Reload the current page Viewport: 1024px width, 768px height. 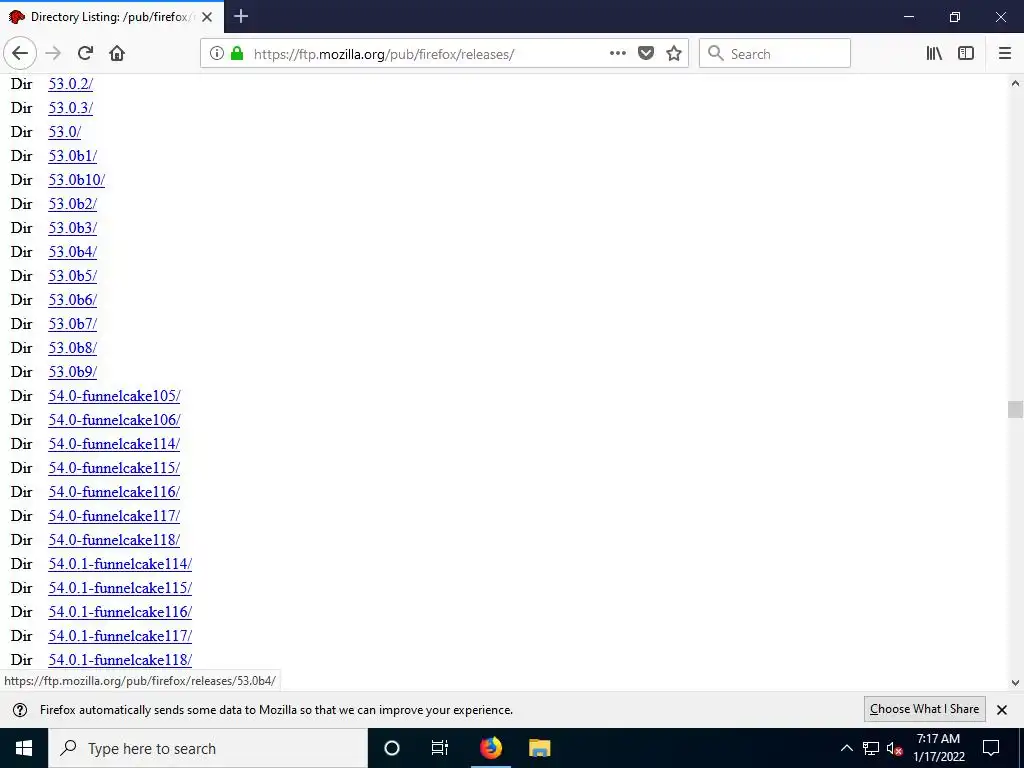(85, 54)
